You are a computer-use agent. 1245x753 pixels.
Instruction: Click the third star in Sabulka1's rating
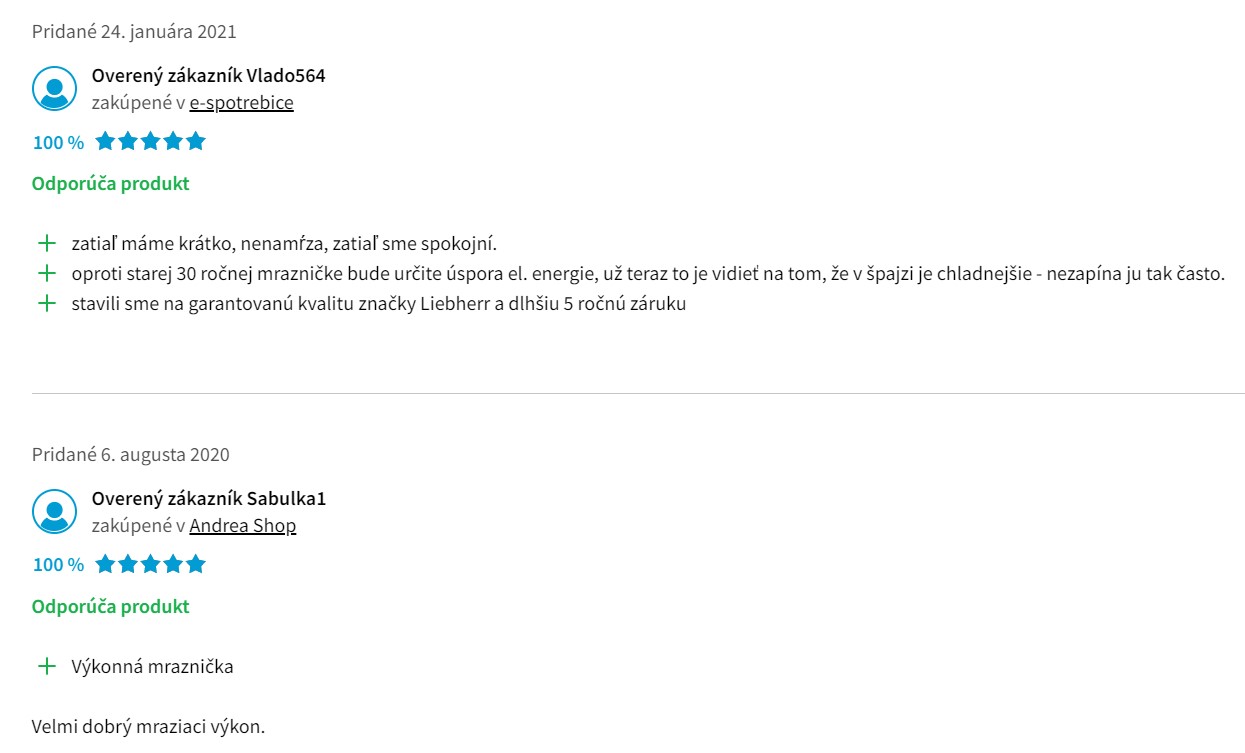150,564
